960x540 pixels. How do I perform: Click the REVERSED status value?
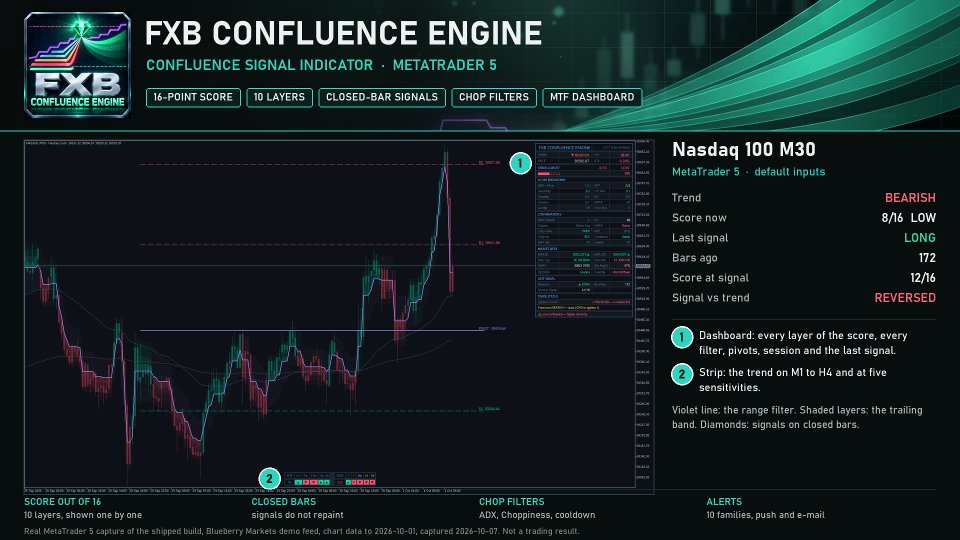(905, 298)
